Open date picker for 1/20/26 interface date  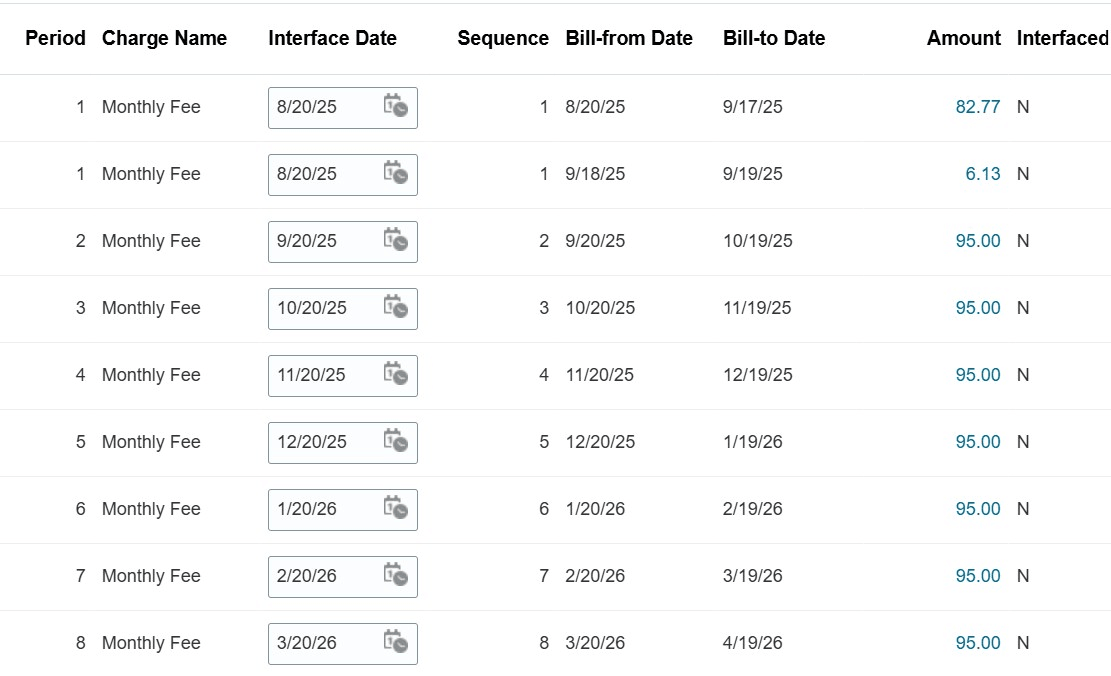[397, 509]
